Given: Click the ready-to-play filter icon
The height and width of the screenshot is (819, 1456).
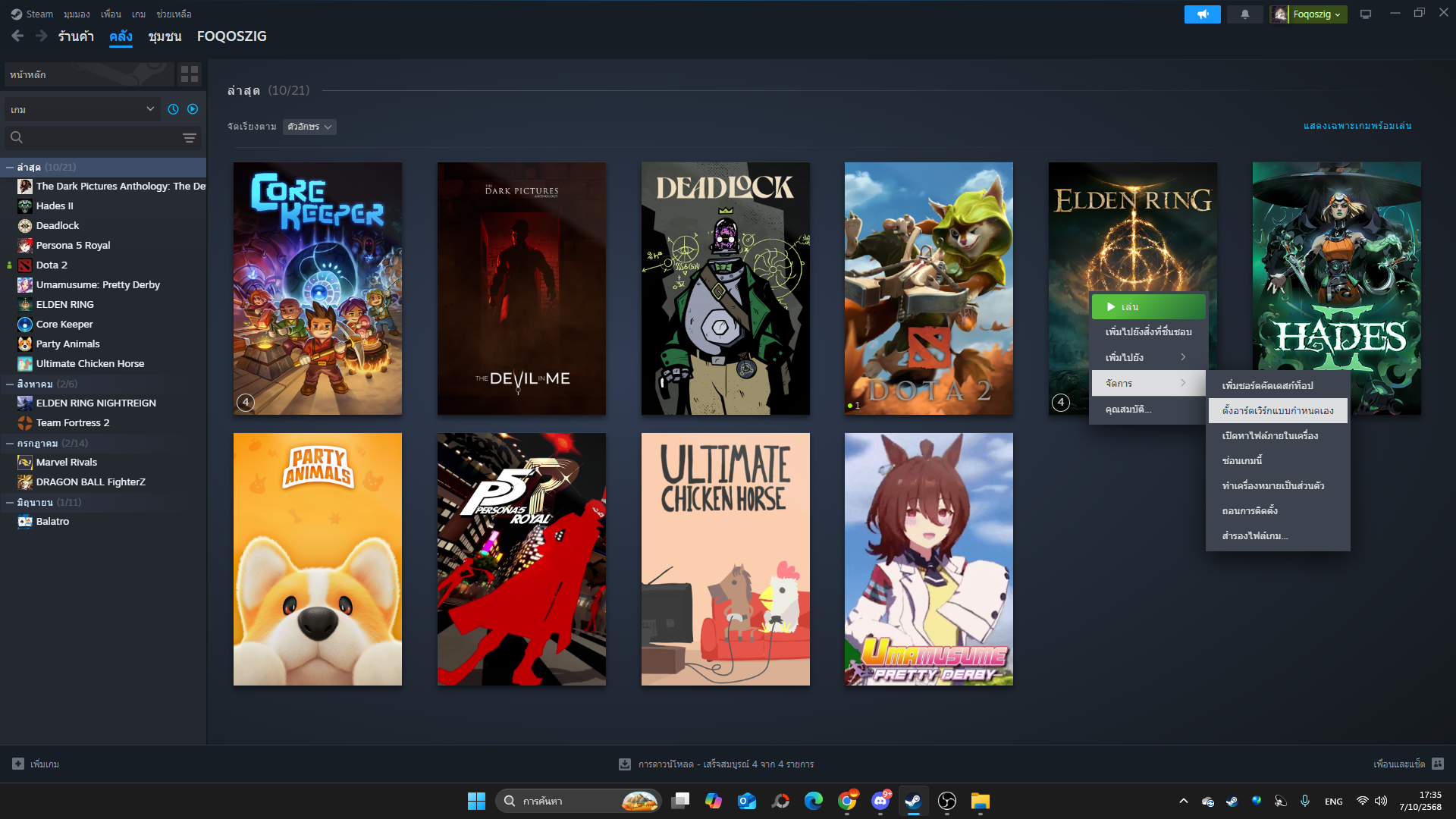Looking at the screenshot, I should point(193,109).
